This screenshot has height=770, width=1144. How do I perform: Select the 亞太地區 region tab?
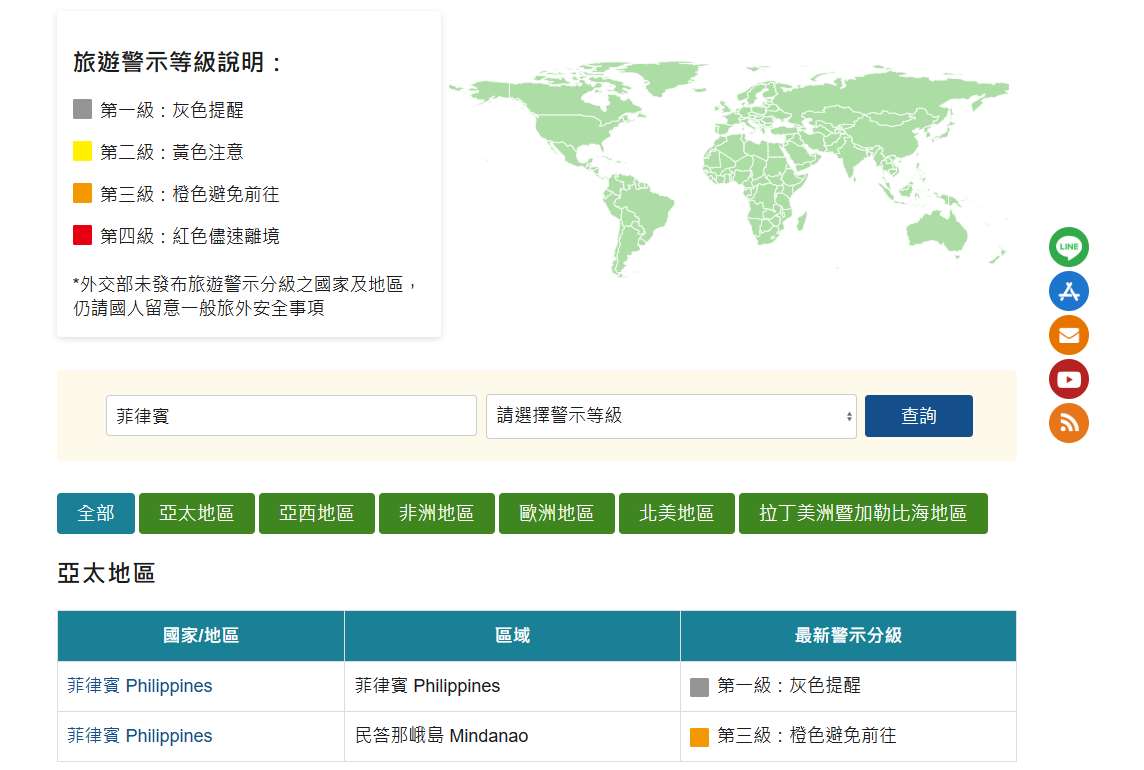[x=196, y=513]
